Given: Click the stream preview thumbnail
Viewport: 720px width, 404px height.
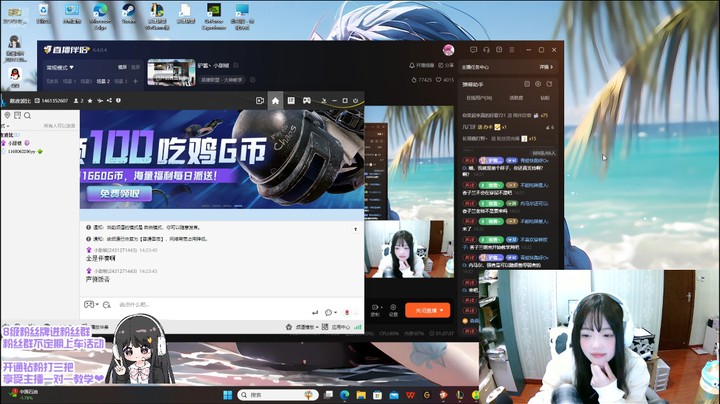Looking at the screenshot, I should (x=171, y=73).
